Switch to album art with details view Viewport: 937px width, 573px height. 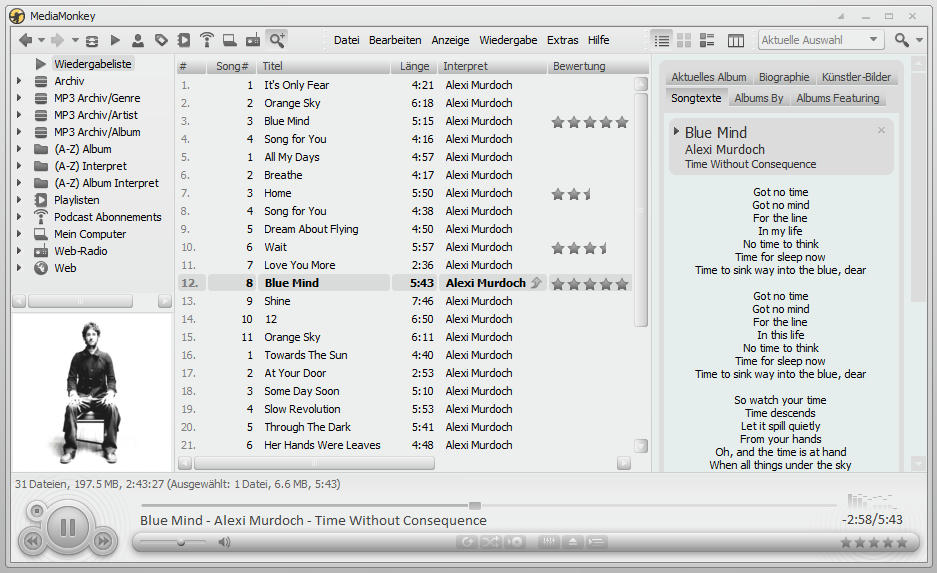pos(707,41)
